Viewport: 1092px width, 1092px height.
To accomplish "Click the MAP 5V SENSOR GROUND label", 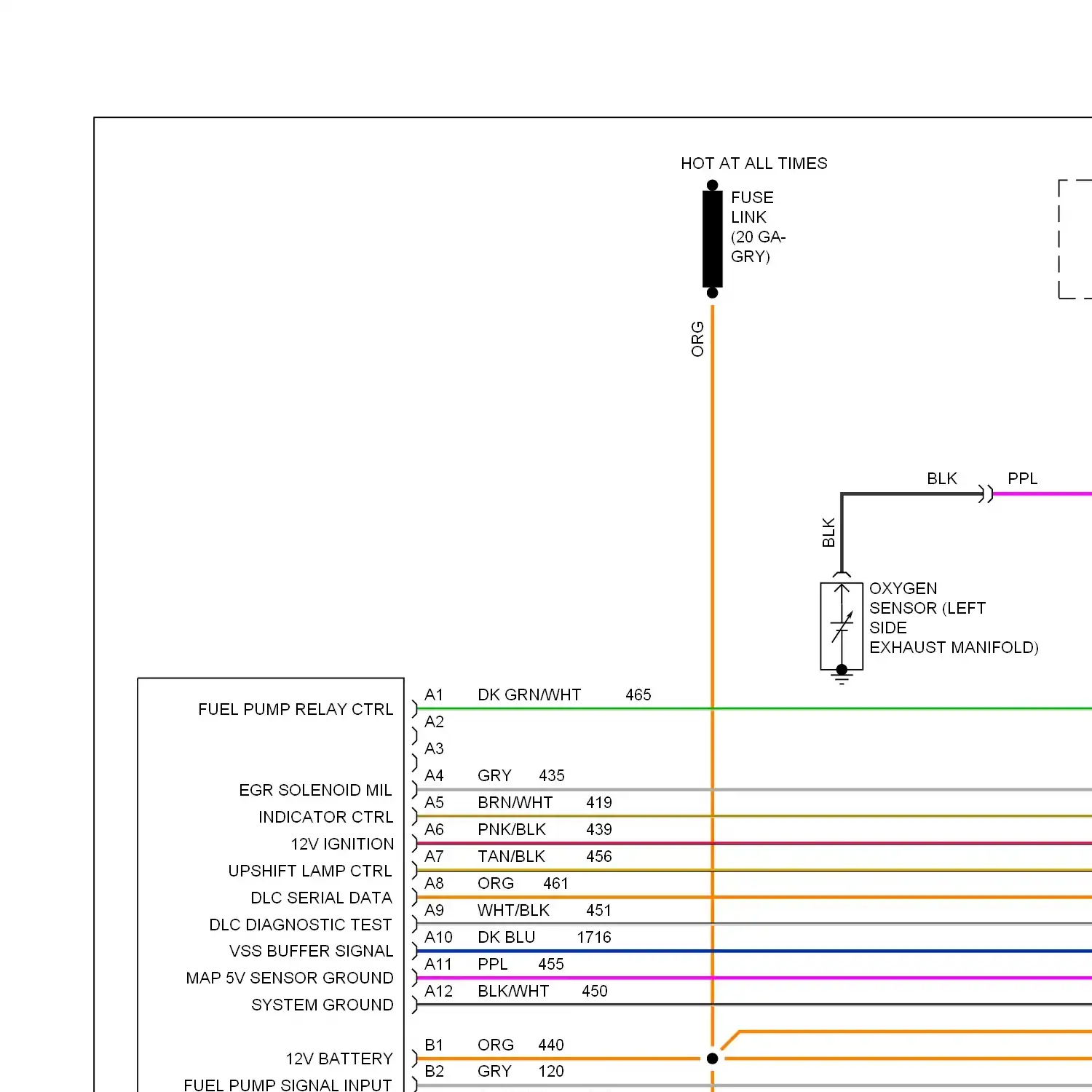I will pyautogui.click(x=290, y=978).
